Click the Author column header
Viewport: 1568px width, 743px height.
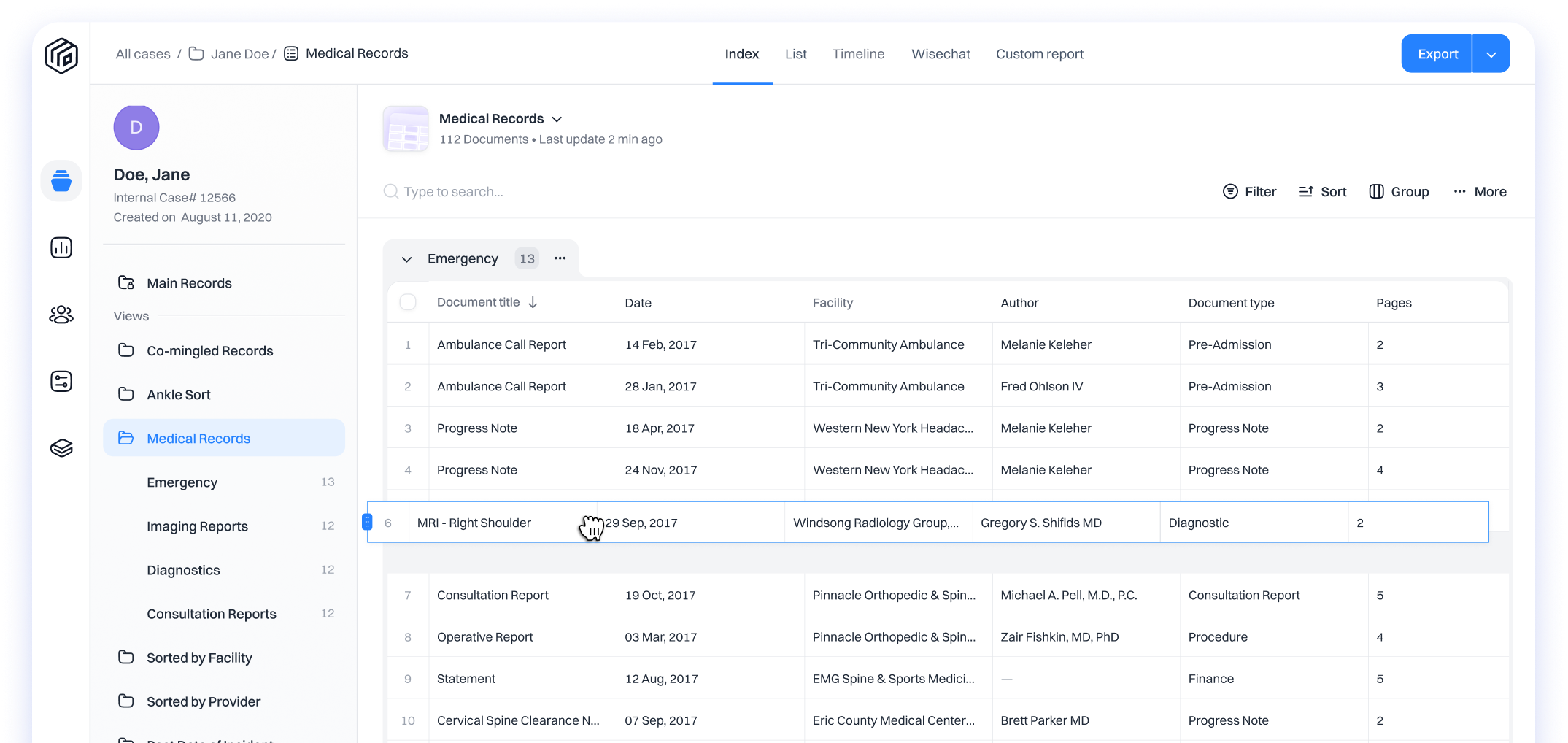[1019, 303]
